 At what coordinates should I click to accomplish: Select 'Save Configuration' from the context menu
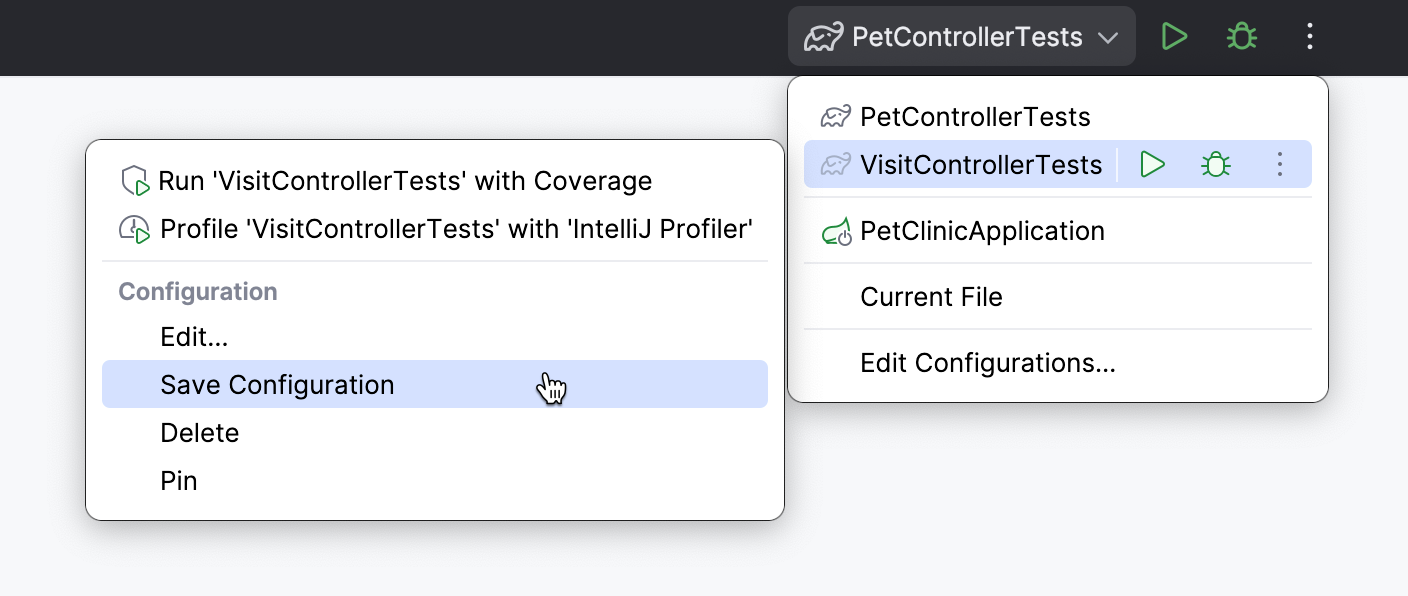point(276,384)
